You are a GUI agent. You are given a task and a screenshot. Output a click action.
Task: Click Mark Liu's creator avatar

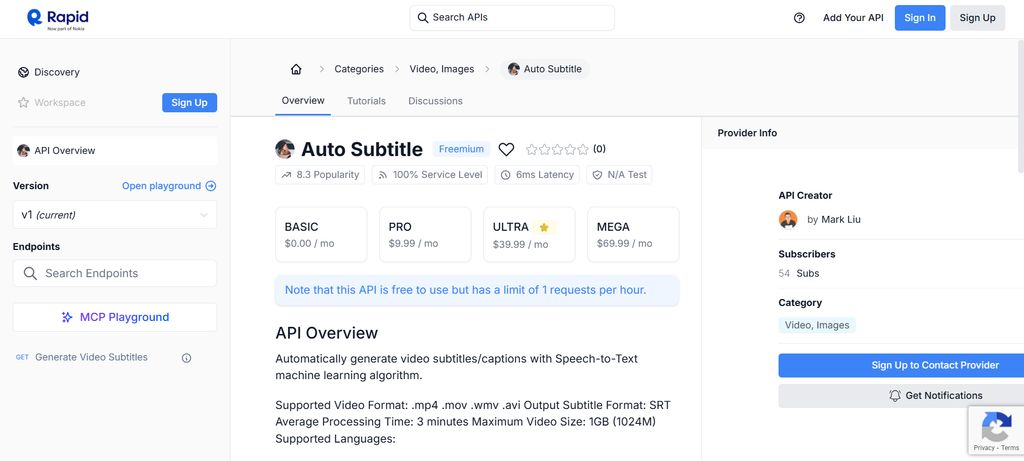tap(788, 219)
